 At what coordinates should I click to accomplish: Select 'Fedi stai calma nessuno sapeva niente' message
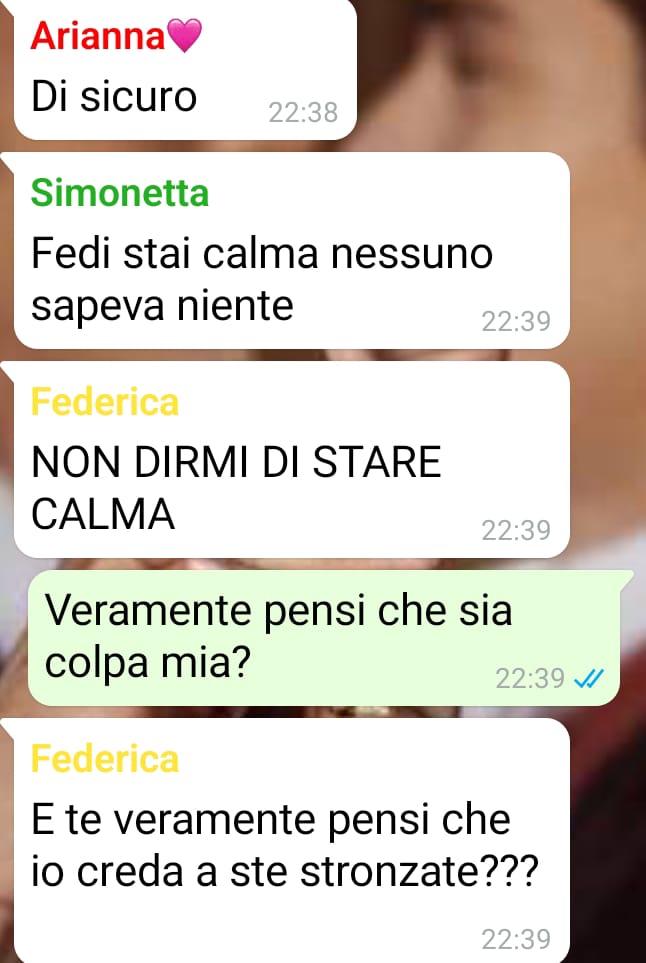coord(292,251)
